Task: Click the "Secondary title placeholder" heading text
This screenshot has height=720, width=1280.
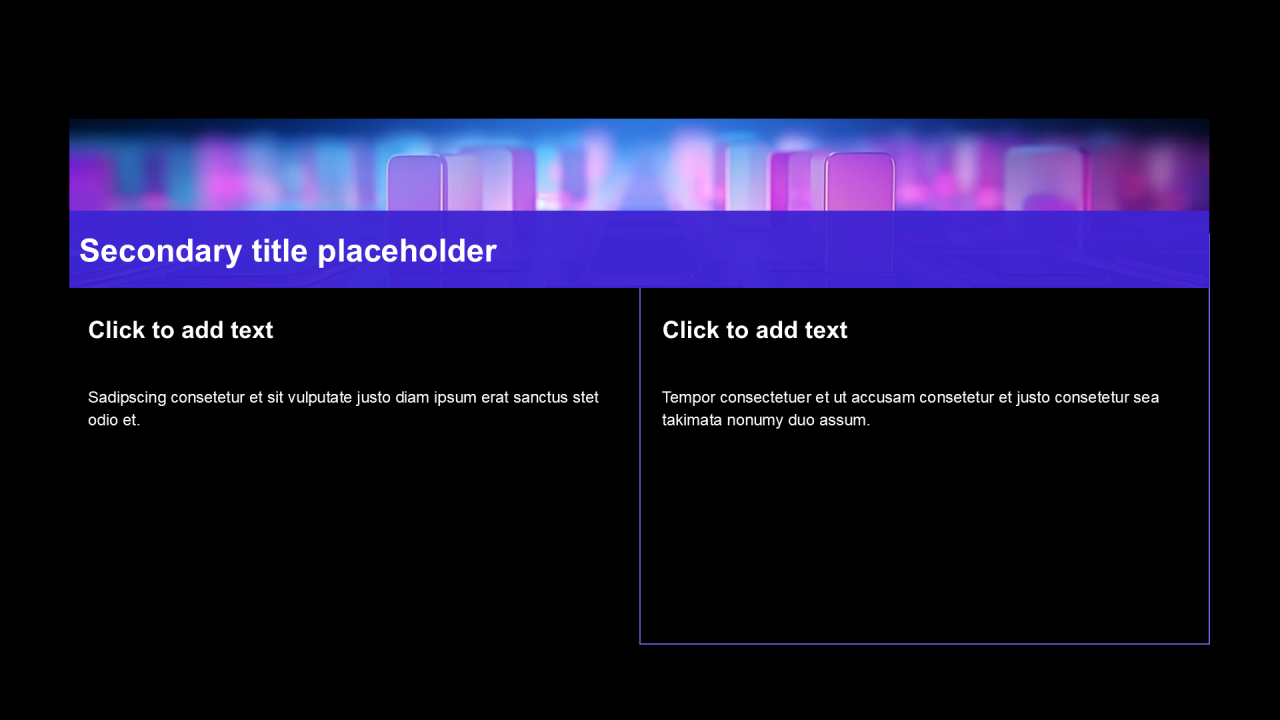Action: click(x=288, y=251)
